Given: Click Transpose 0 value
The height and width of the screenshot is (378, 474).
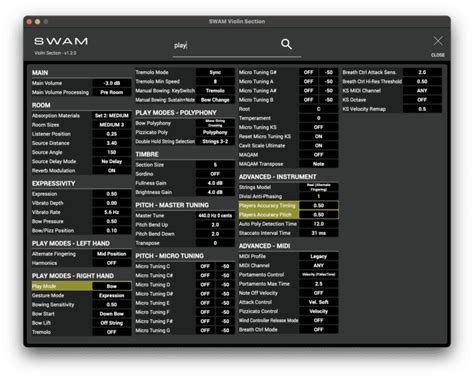Looking at the screenshot, I should (215, 243).
